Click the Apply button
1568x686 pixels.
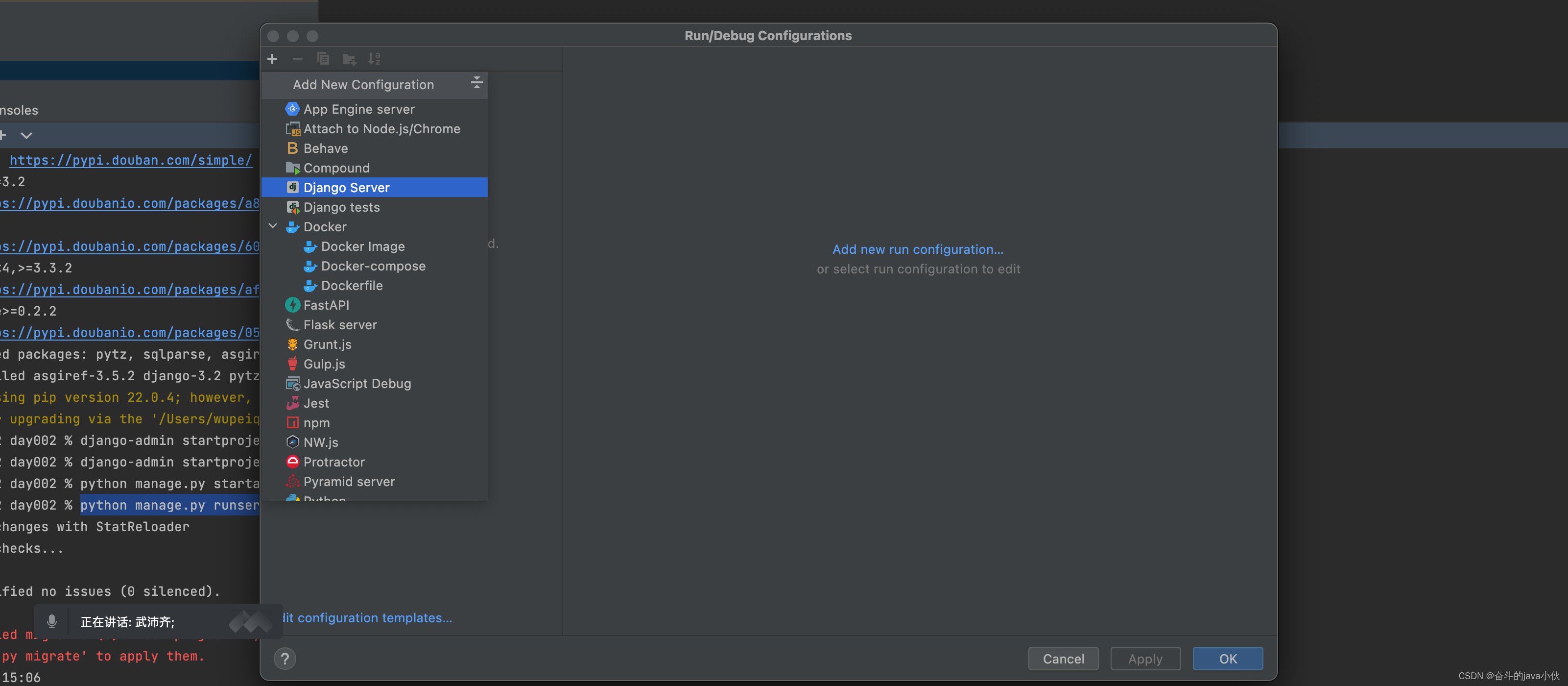1145,659
